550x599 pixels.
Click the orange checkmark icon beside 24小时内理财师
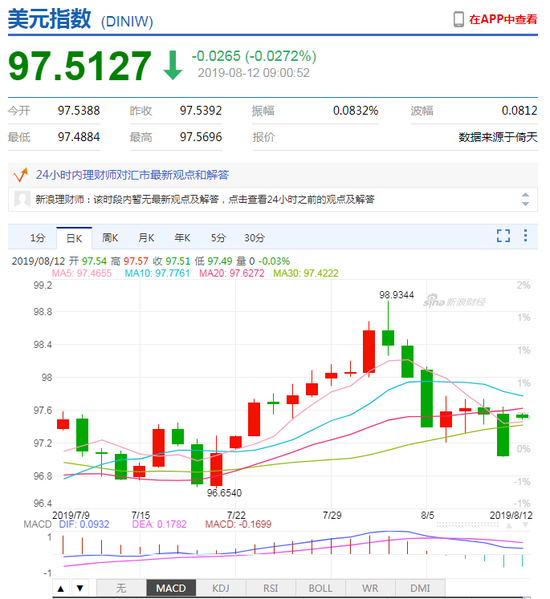point(21,175)
